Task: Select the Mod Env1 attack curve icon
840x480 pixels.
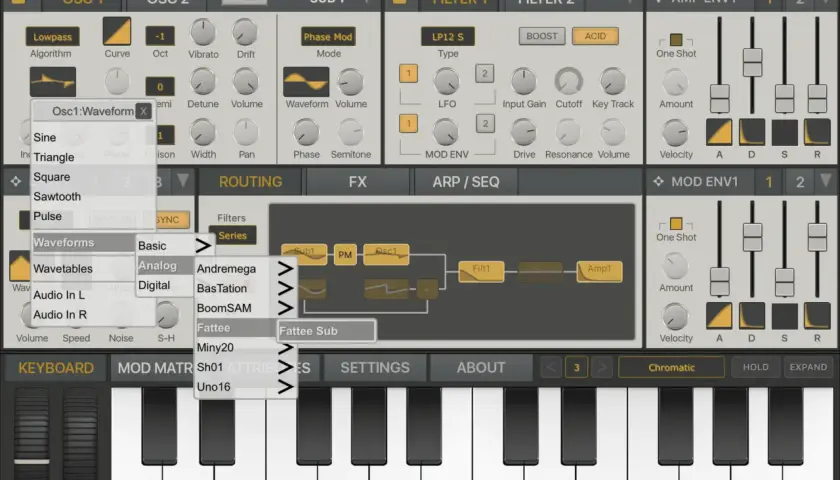Action: pyautogui.click(x=719, y=316)
